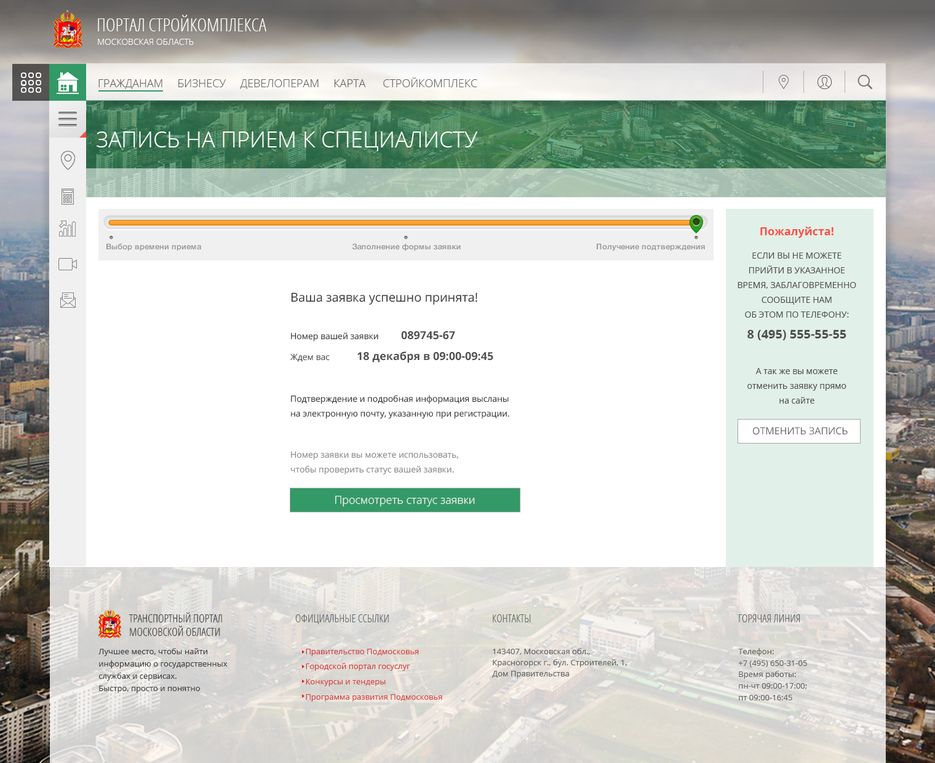Open the КАРТА menu item
The height and width of the screenshot is (763, 935).
(x=349, y=83)
